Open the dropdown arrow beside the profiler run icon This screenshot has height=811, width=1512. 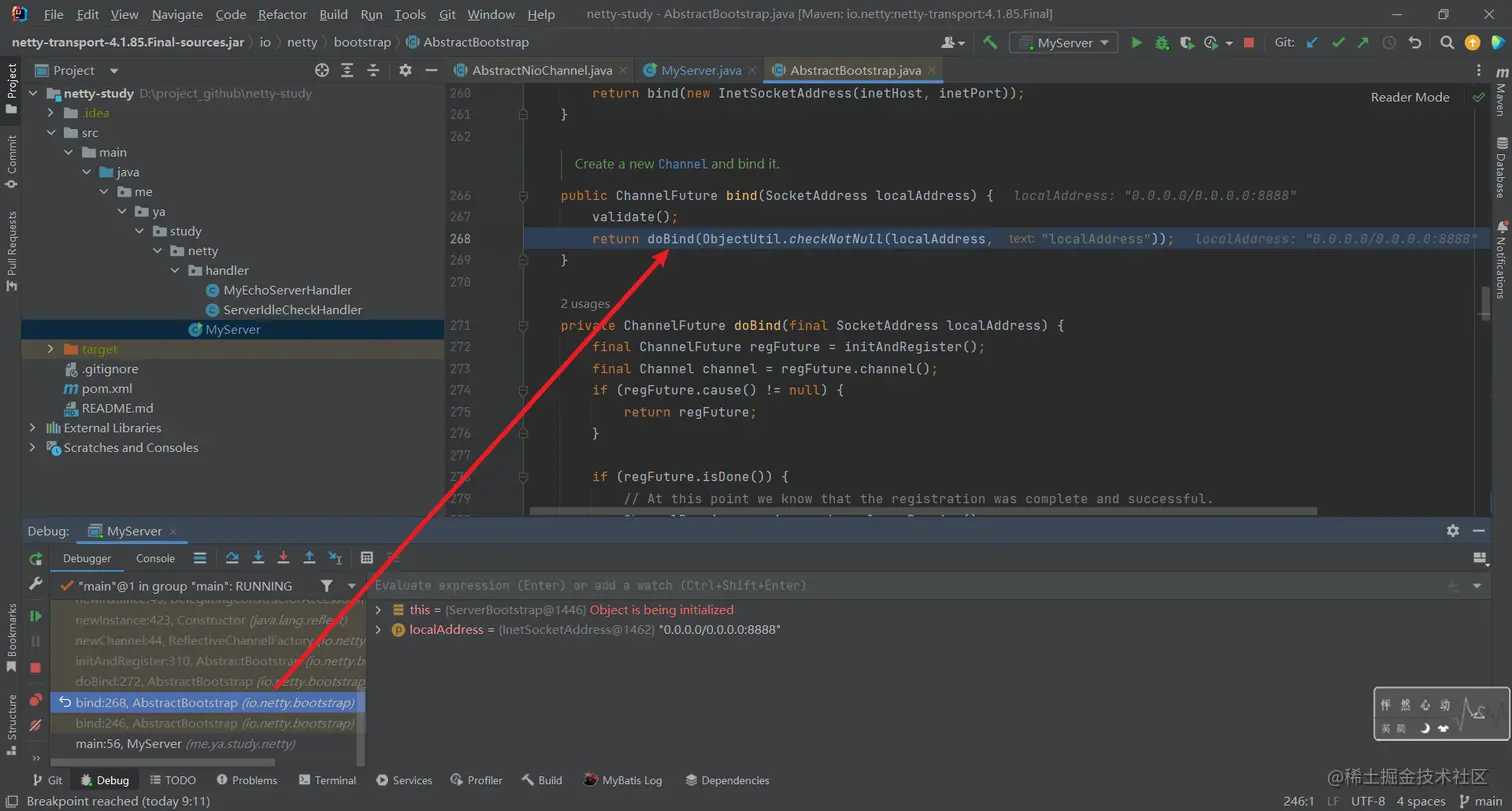(1229, 43)
